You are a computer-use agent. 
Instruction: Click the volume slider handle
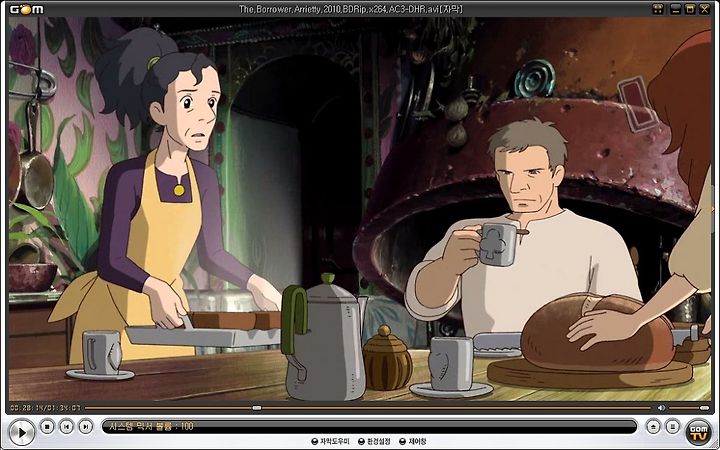(704, 408)
